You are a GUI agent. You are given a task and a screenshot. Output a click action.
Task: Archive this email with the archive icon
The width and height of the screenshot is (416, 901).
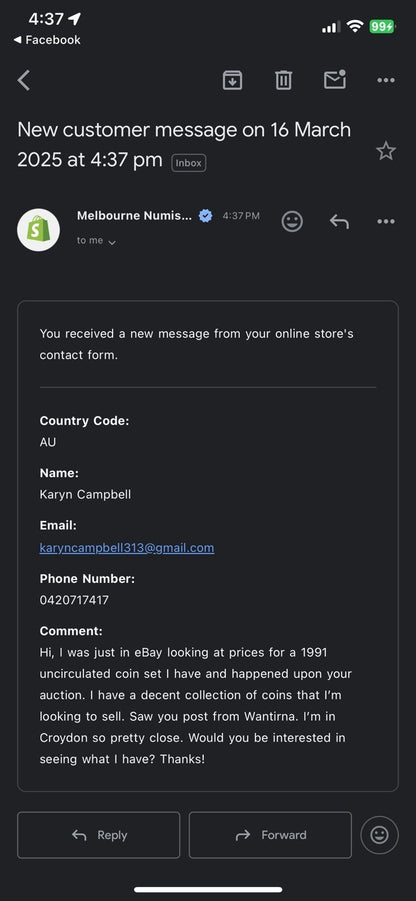[x=232, y=80]
